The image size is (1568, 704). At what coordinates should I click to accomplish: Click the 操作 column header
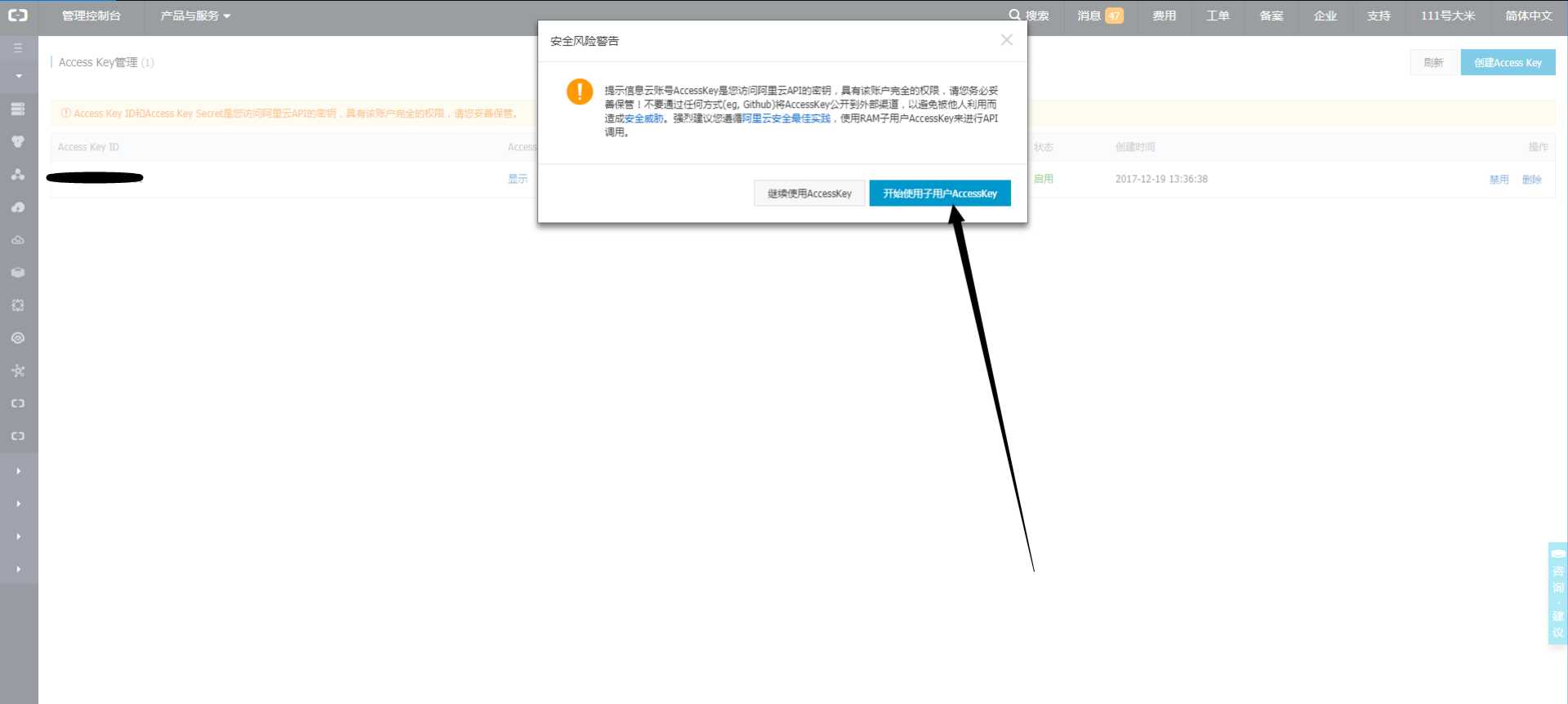pos(1539,147)
